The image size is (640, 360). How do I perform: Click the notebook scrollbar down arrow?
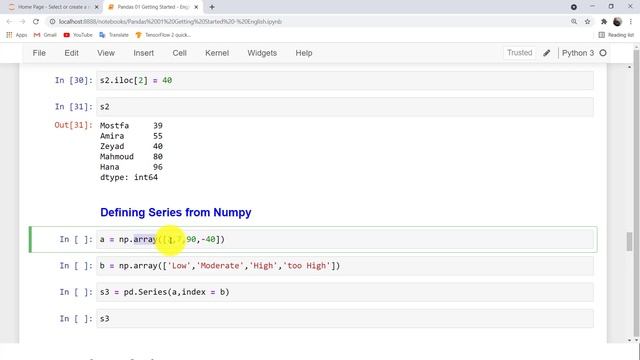pyautogui.click(x=629, y=340)
